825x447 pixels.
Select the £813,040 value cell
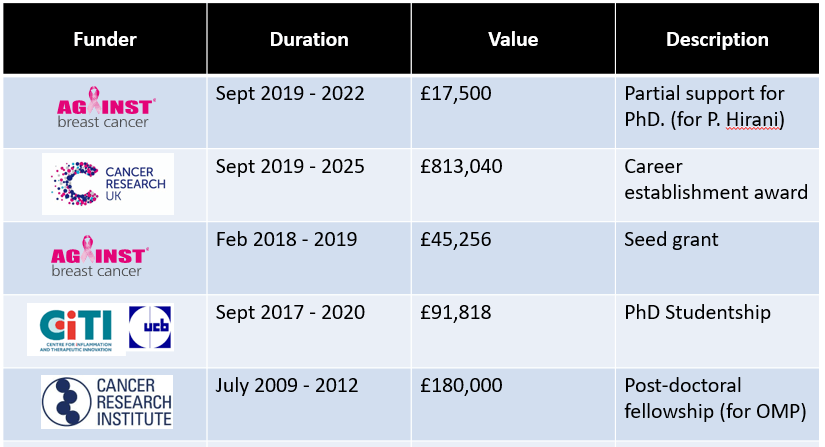pyautogui.click(x=513, y=185)
